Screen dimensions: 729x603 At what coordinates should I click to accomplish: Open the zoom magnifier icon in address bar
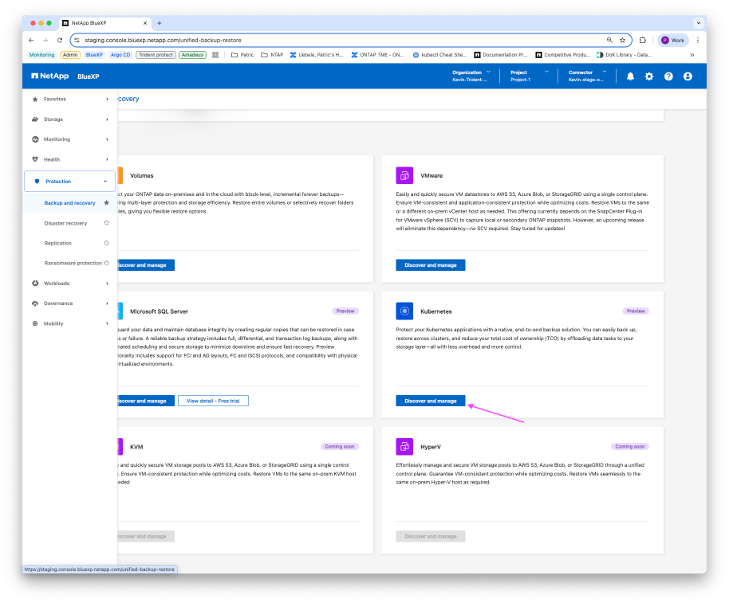tap(610, 40)
